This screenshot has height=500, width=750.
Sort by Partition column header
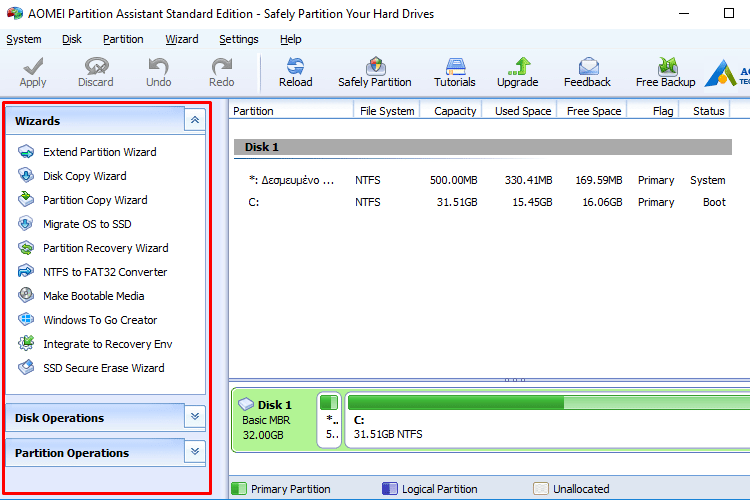coord(291,111)
